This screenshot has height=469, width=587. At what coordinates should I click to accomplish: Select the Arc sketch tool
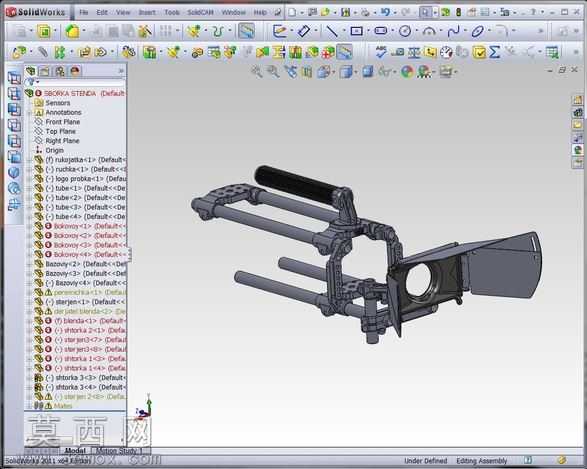click(x=429, y=31)
